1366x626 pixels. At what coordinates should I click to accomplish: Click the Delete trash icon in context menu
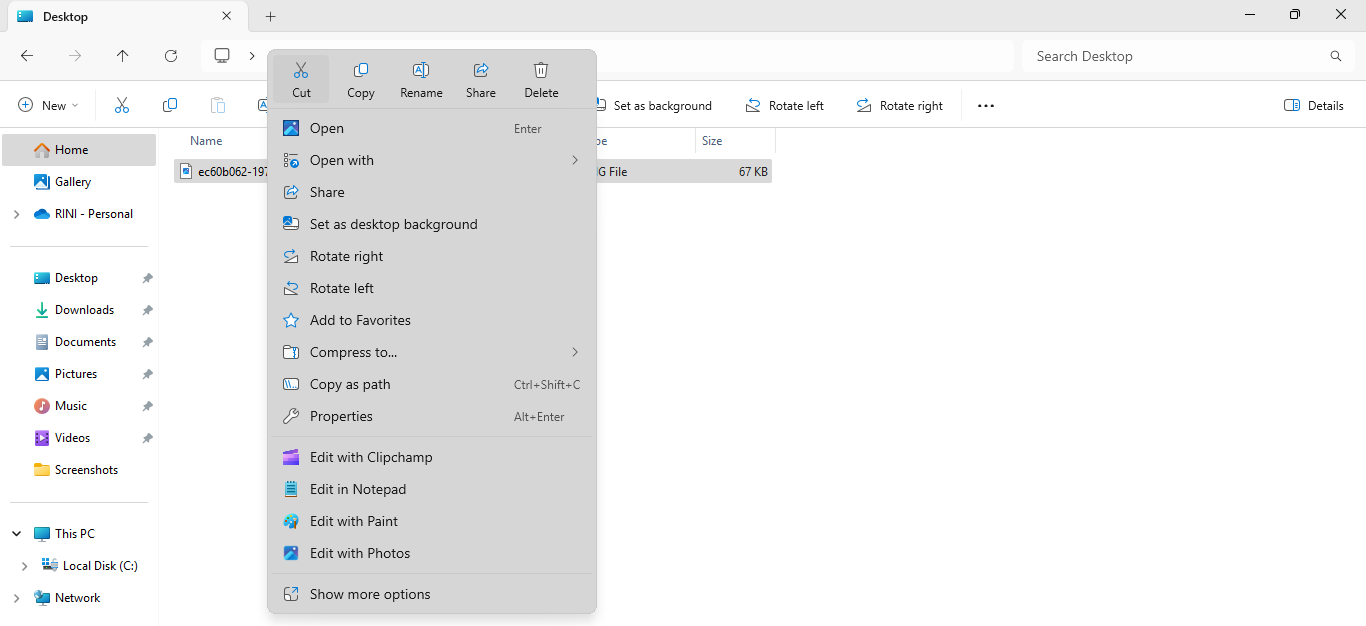541,71
